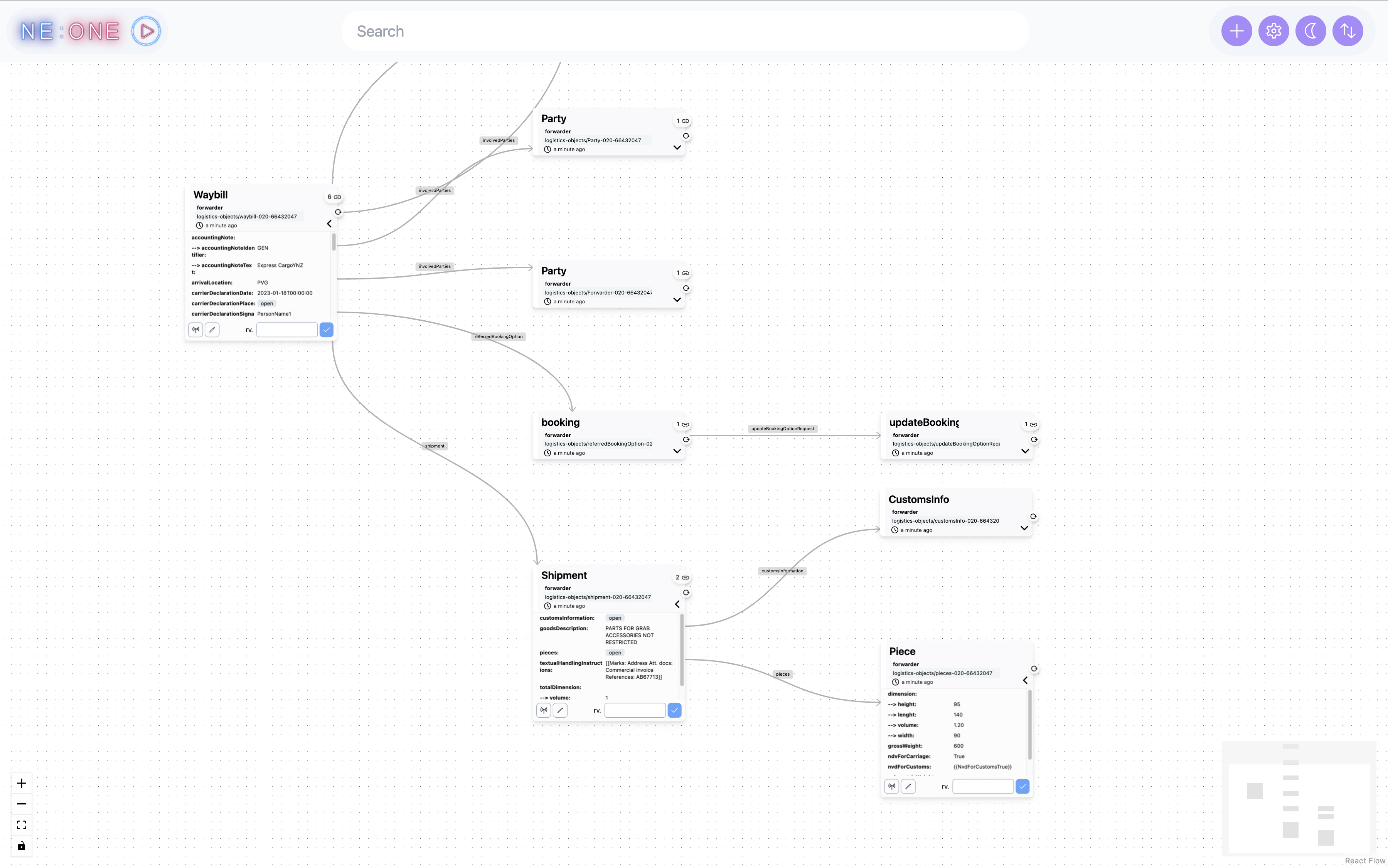Toggle the canvas interactivity lock
This screenshot has height=868, width=1388.
coord(21,846)
